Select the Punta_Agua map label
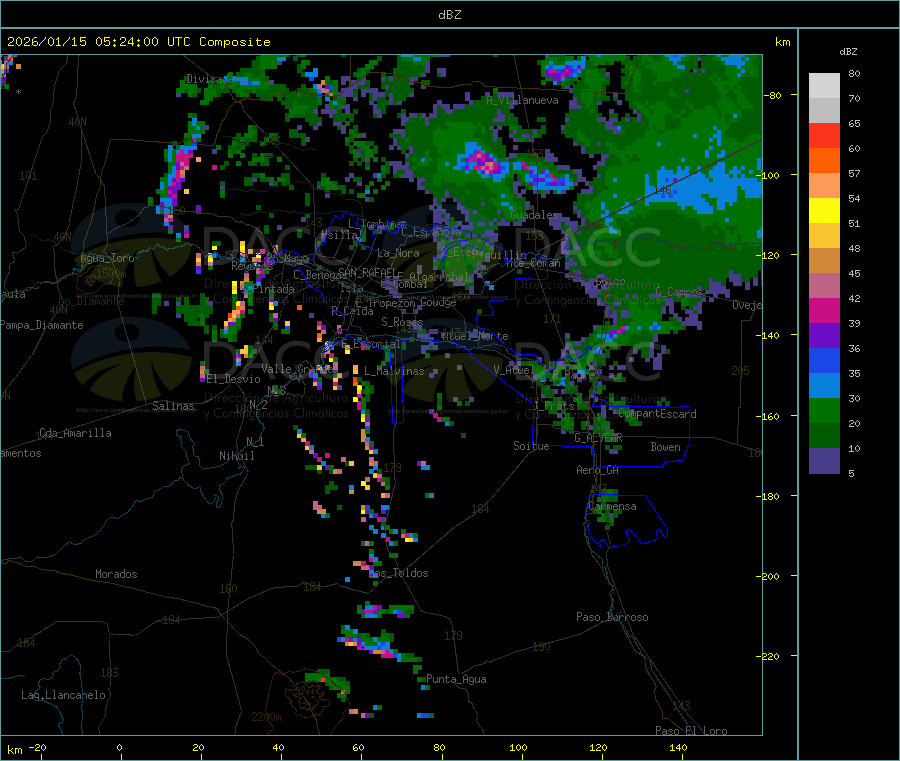Screen dimensions: 900x761 tap(456, 679)
